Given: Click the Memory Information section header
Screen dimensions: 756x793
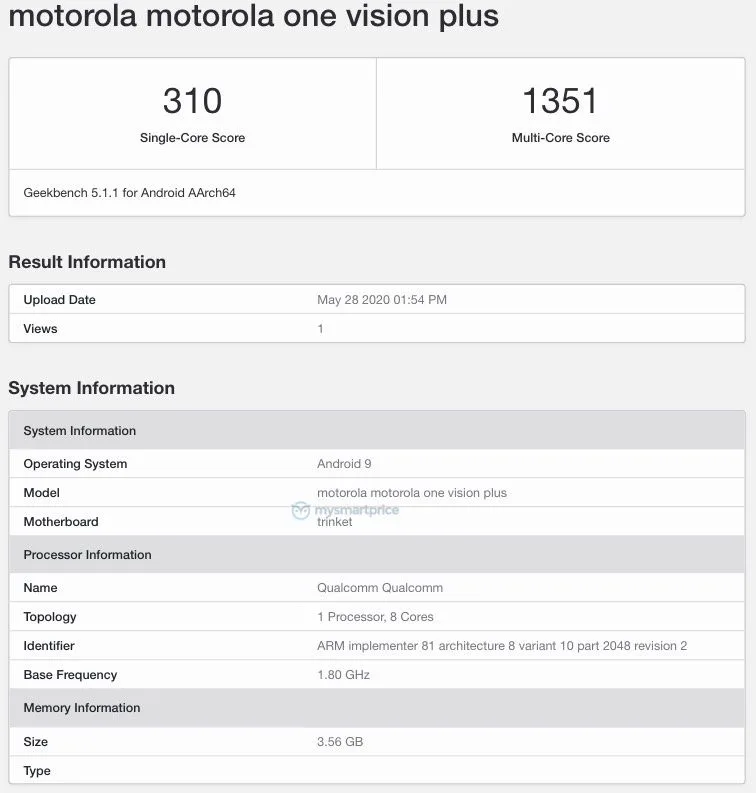Looking at the screenshot, I should (x=82, y=708).
